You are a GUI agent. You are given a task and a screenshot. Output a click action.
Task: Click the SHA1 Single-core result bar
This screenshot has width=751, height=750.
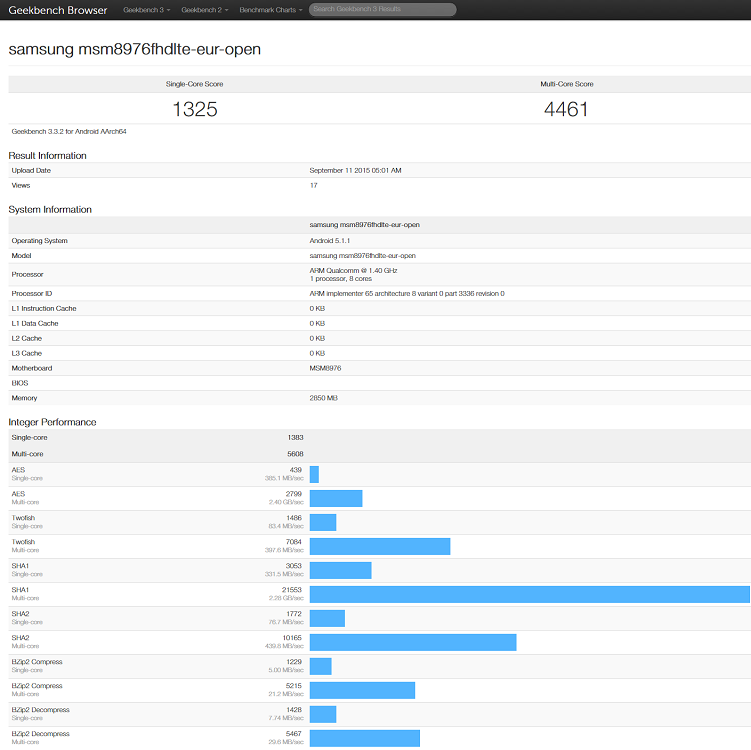point(340,570)
